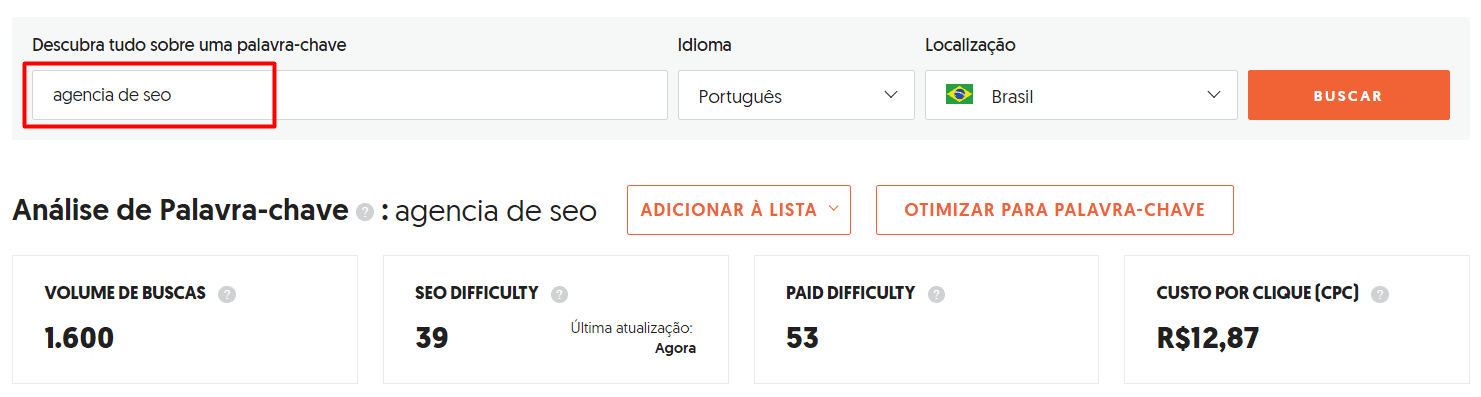Click the help icon beside Análise de Palavra-chave
Screen dimensions: 1481x397
coord(365,212)
